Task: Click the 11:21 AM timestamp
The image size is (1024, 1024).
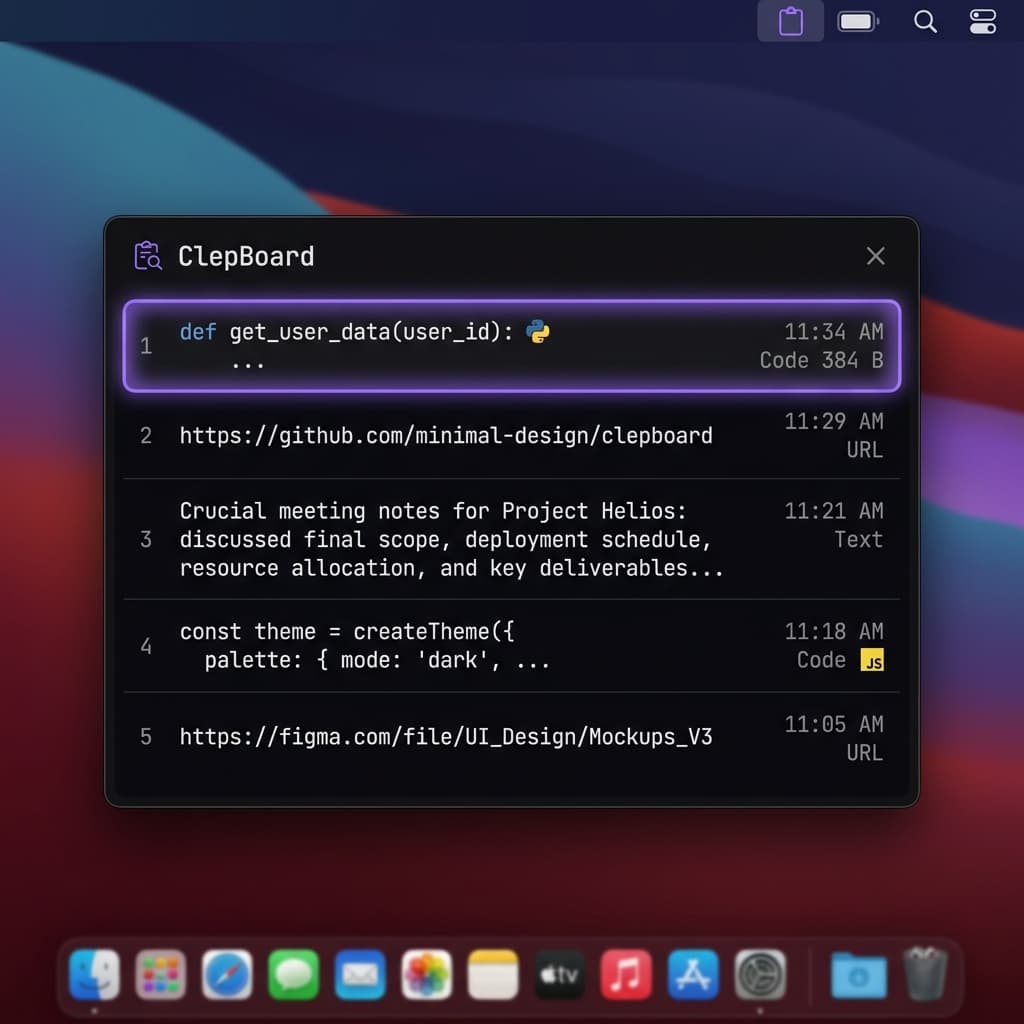Action: point(834,511)
